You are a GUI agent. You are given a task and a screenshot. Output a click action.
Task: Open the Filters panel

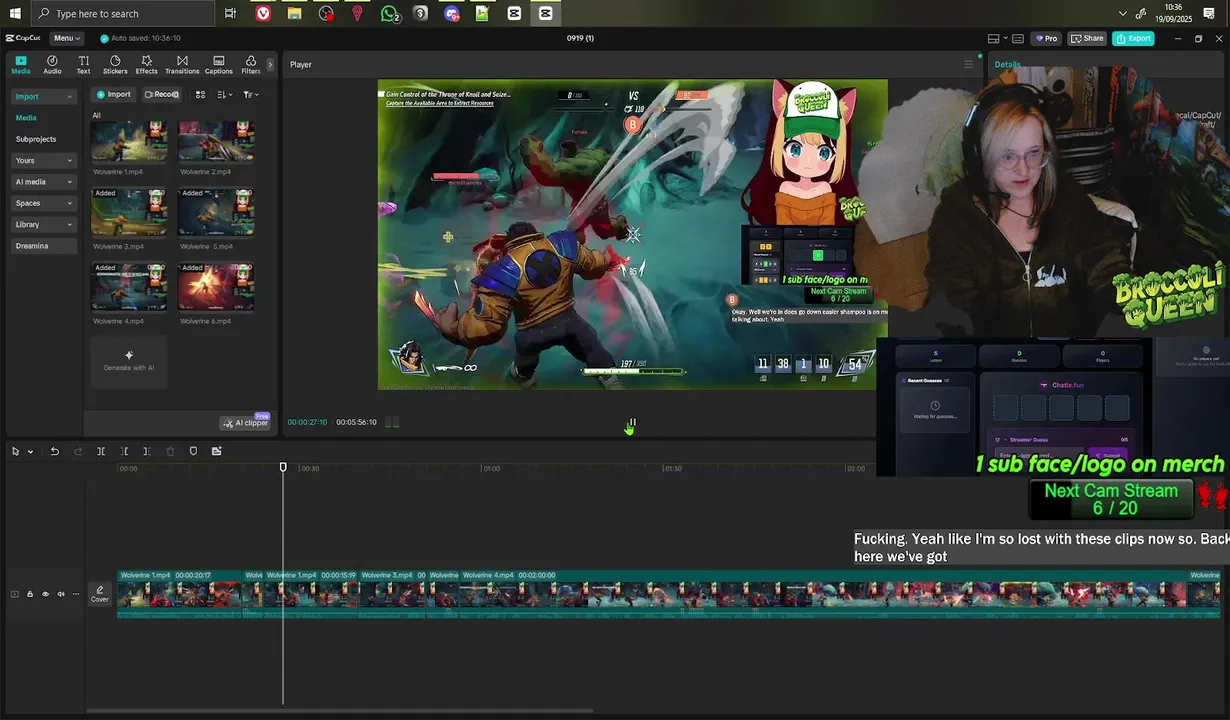click(x=250, y=65)
